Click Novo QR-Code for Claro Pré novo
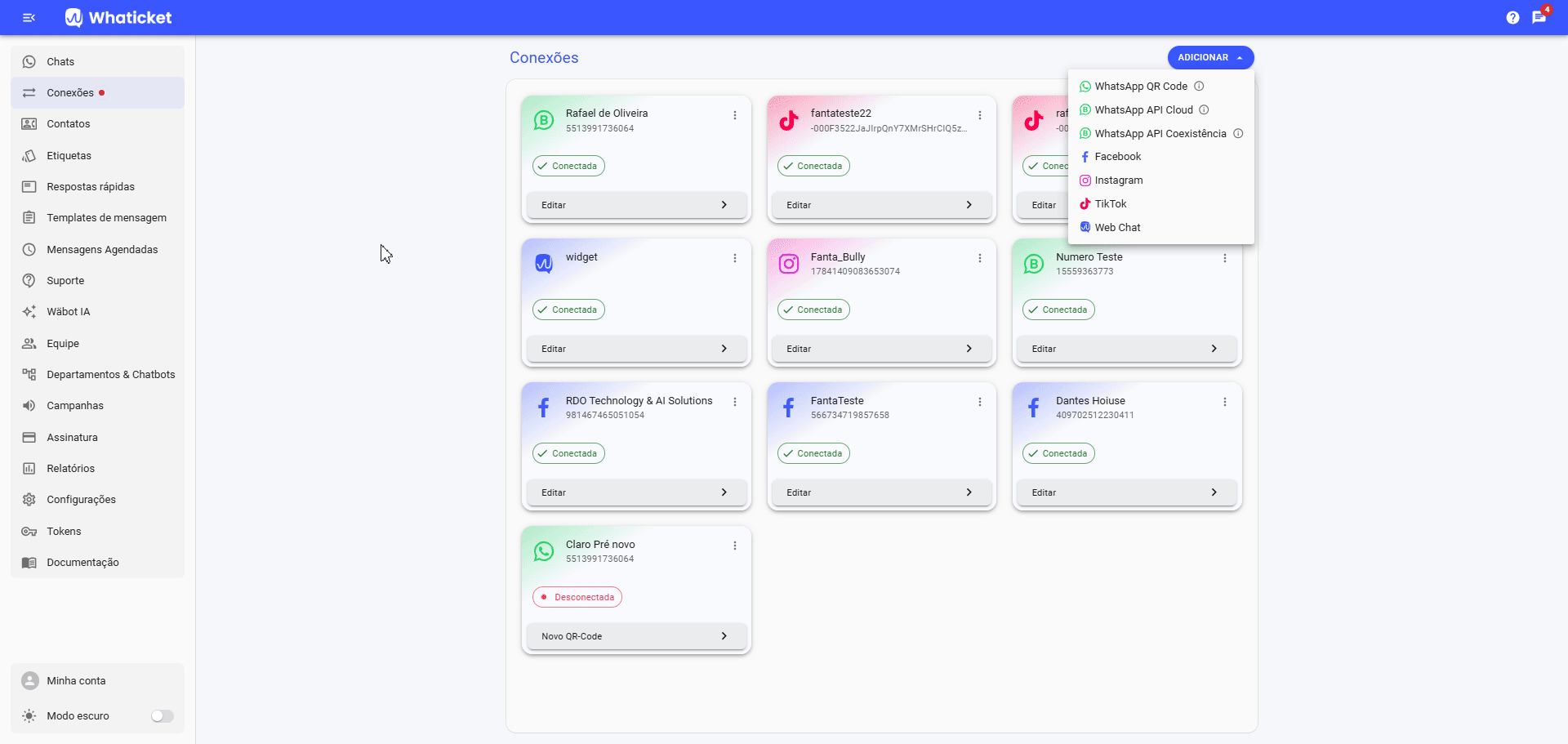The height and width of the screenshot is (744, 1568). (637, 636)
